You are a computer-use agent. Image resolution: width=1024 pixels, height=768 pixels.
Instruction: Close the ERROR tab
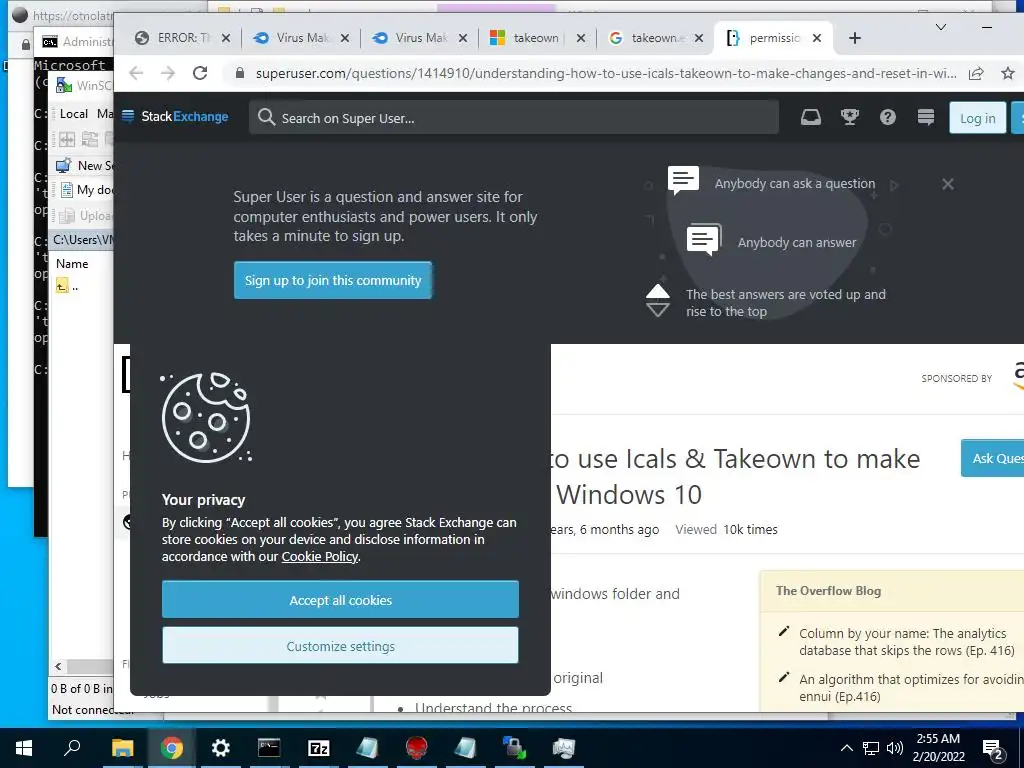225,38
